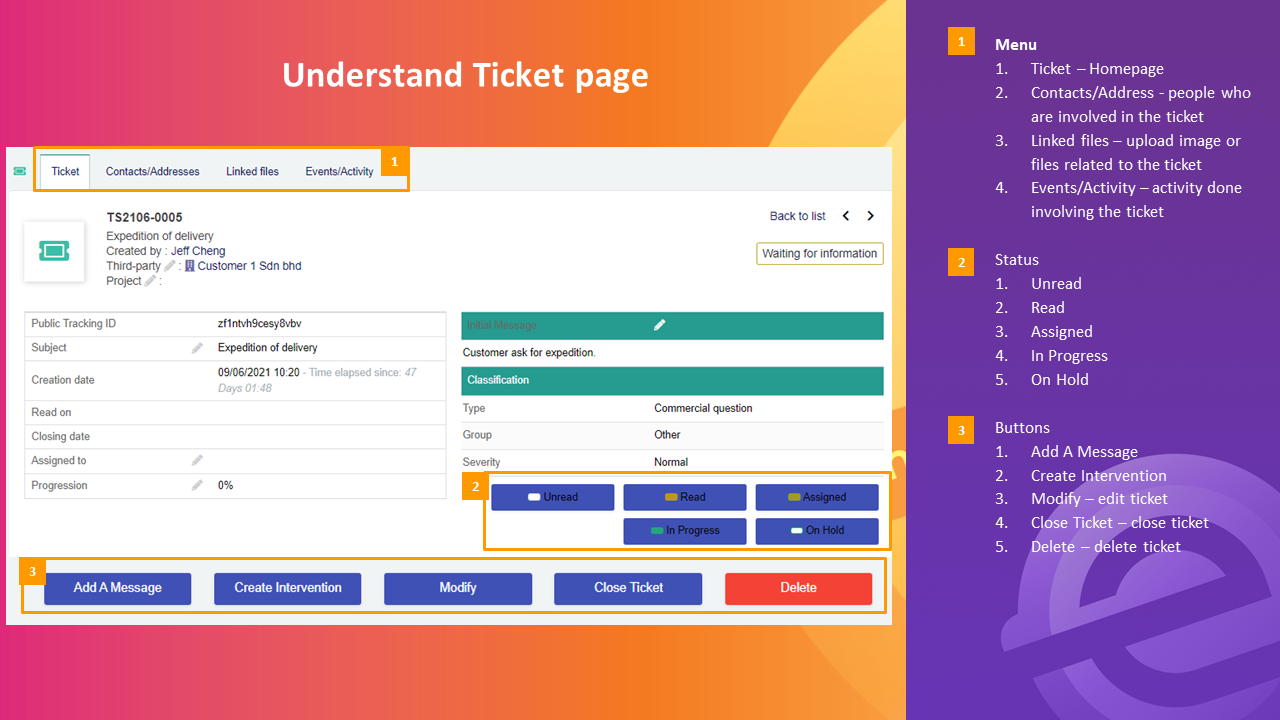The width and height of the screenshot is (1280, 720).
Task: Go to next ticket with the right chevron
Action: click(869, 215)
